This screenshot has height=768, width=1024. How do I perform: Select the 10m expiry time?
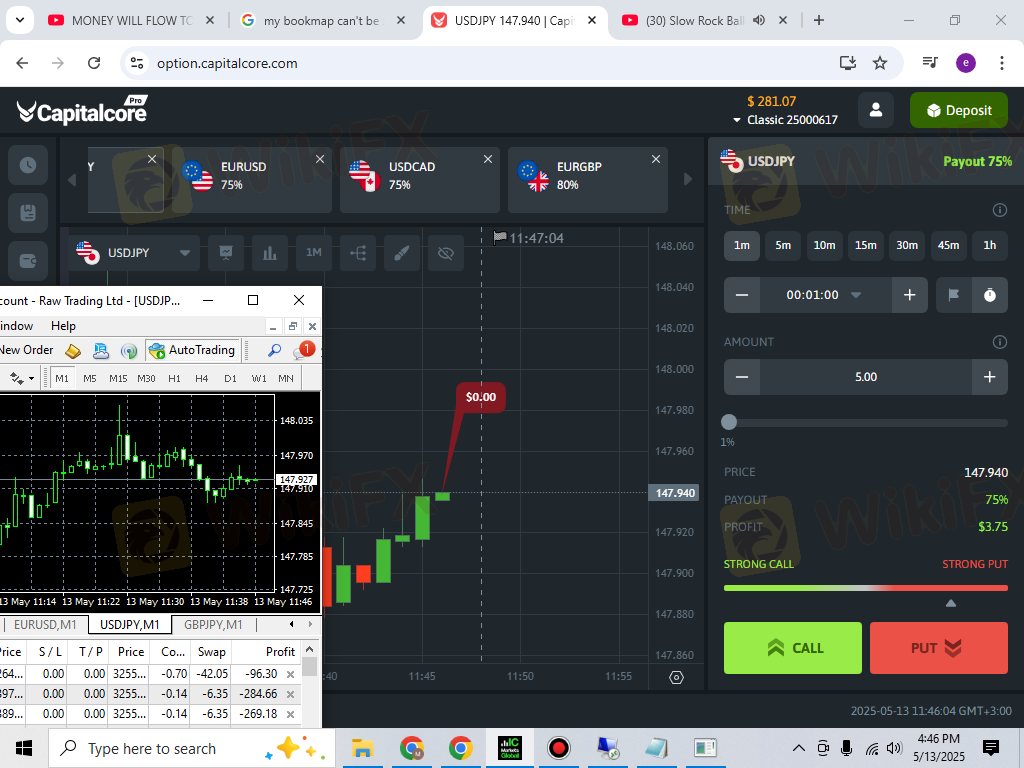(x=824, y=246)
